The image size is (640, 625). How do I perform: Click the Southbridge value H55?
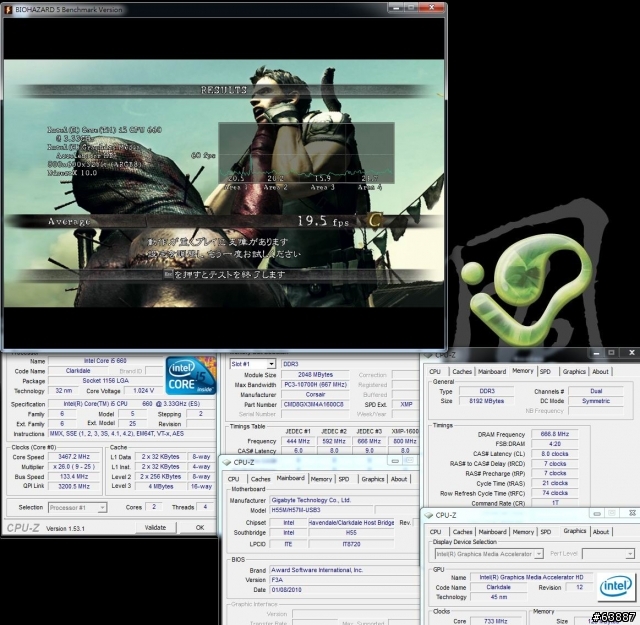coord(351,533)
